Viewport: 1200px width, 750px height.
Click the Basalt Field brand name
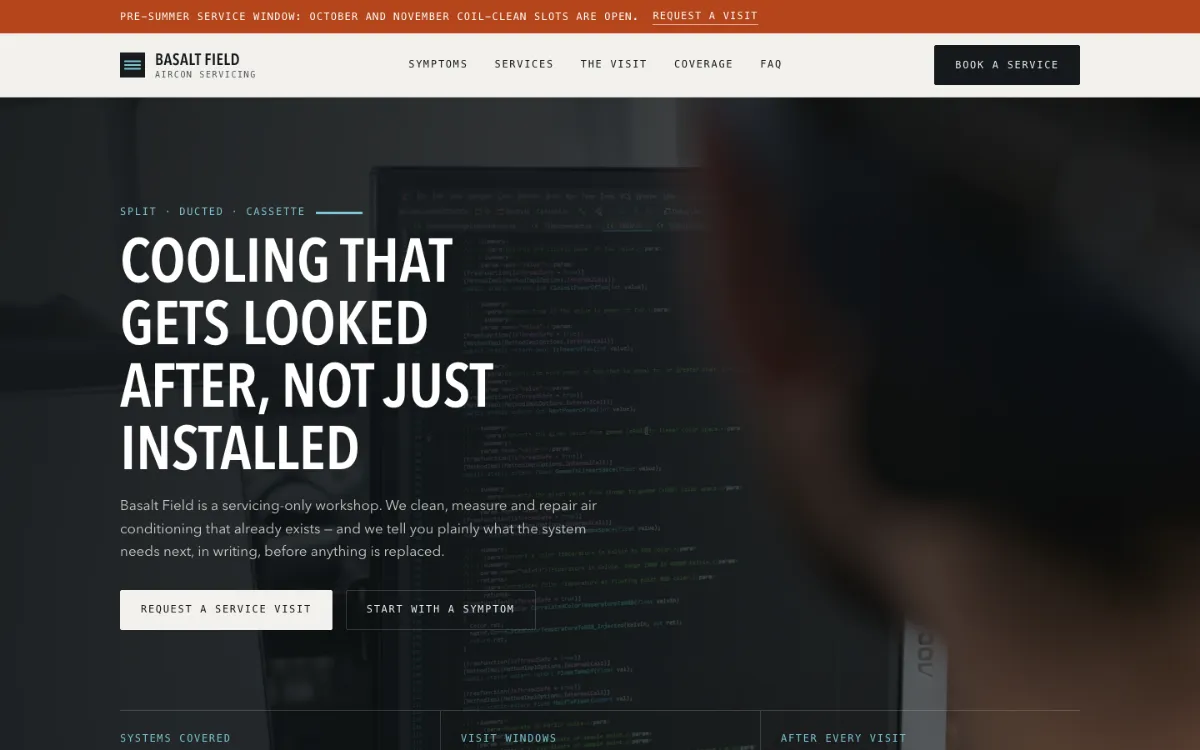(197, 59)
